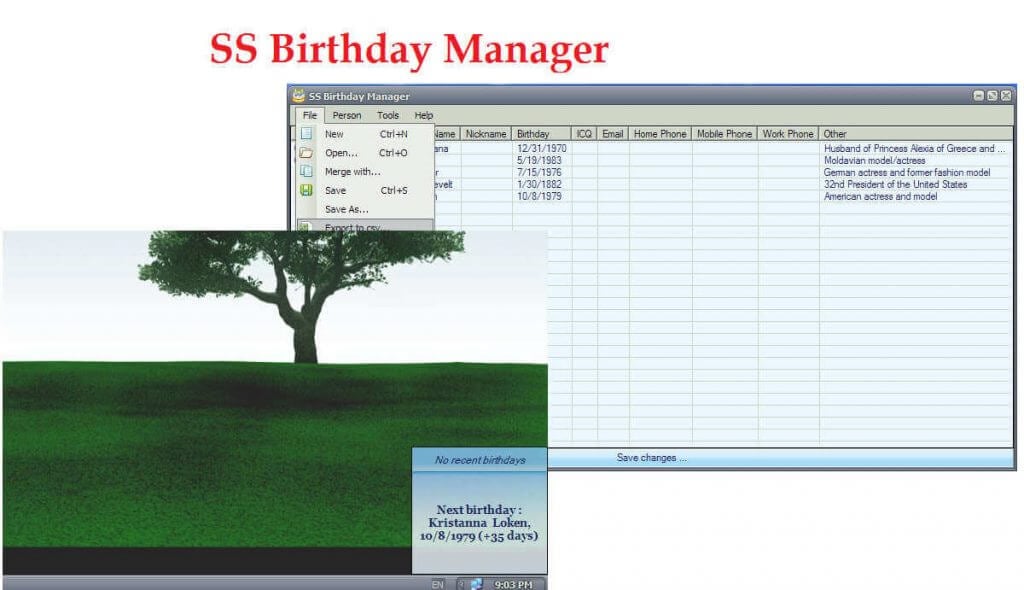1024x590 pixels.
Task: Select birthday cell 5/19/1983
Action: coord(541,160)
